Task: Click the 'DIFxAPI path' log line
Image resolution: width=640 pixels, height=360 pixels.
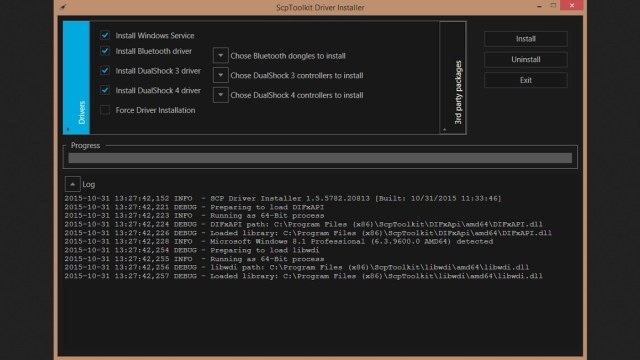Action: 303,224
